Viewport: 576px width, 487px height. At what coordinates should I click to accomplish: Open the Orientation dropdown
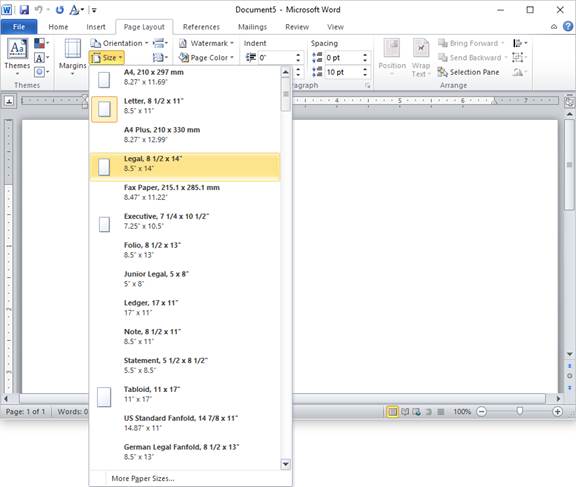click(x=119, y=43)
